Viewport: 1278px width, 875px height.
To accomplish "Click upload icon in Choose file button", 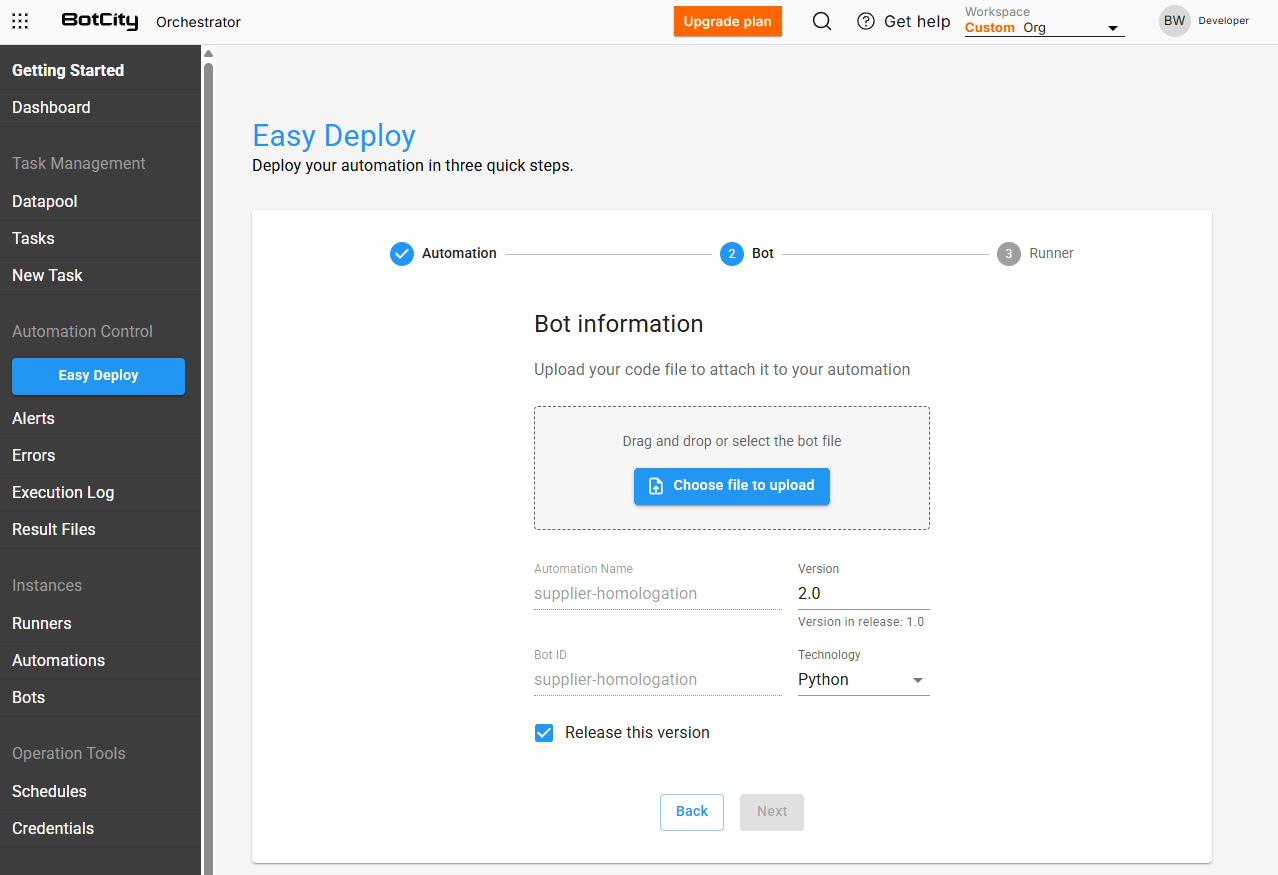I will pyautogui.click(x=656, y=486).
